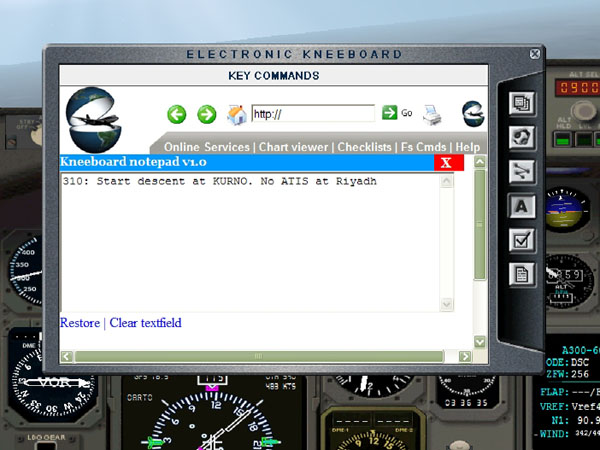
Task: Click the airspeed indicator gauge in cockpit
Action: click(26, 271)
